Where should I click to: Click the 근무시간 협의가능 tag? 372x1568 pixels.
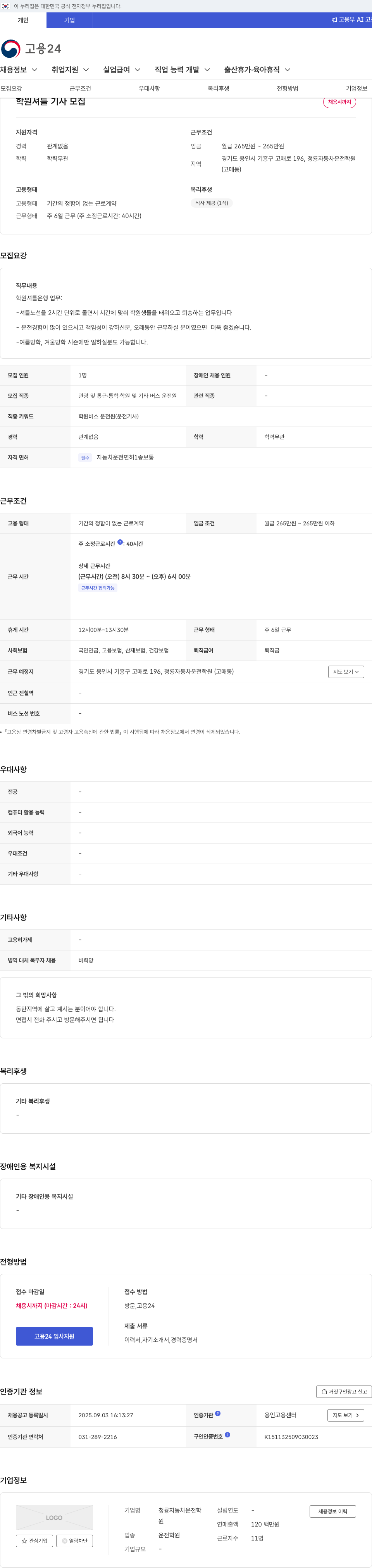pyautogui.click(x=98, y=588)
